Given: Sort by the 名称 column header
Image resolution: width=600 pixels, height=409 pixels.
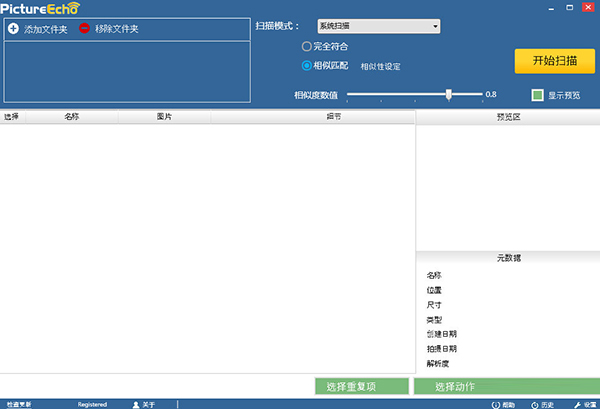Looking at the screenshot, I should coord(72,116).
